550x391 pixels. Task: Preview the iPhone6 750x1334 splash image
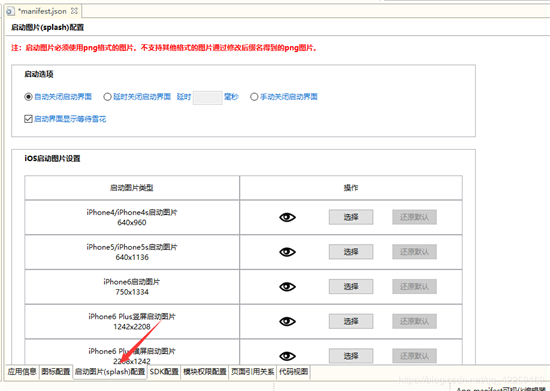tap(287, 287)
